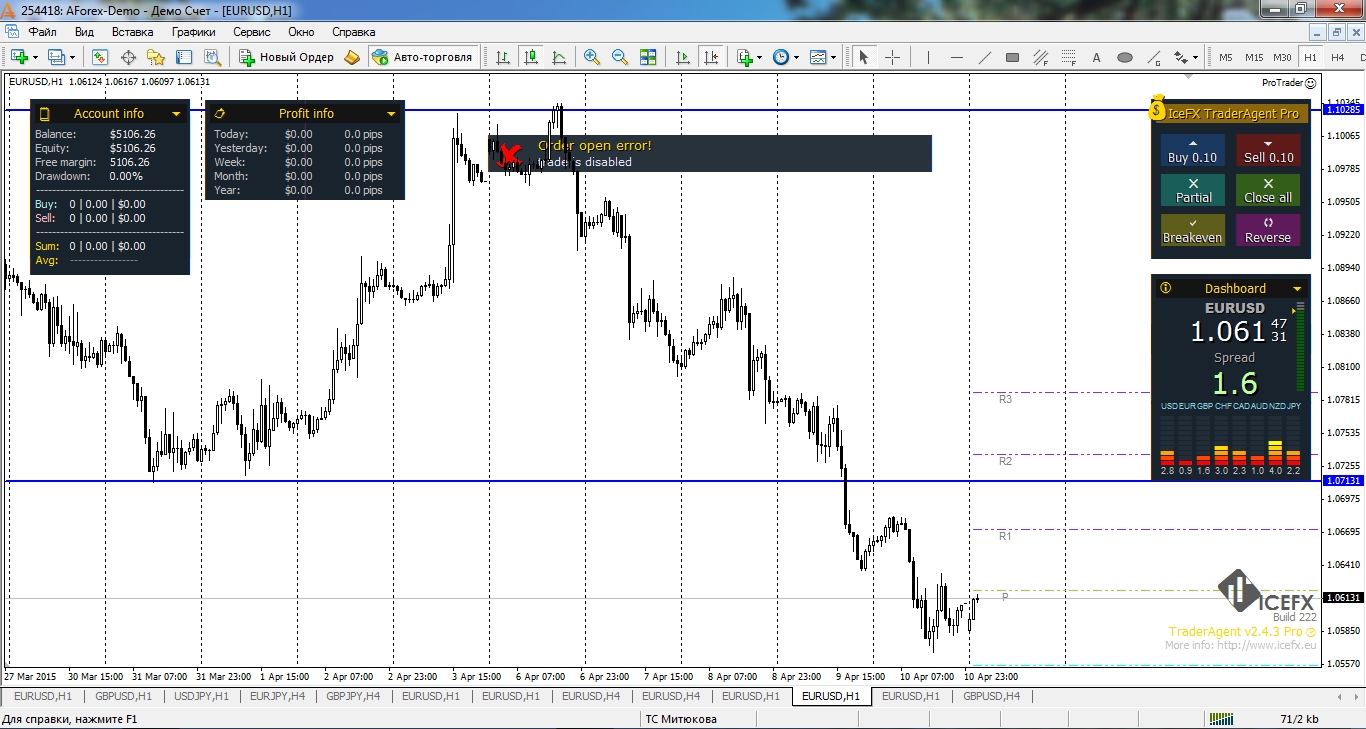Open the Вставка menu
This screenshot has height=729, width=1366.
pyautogui.click(x=132, y=32)
